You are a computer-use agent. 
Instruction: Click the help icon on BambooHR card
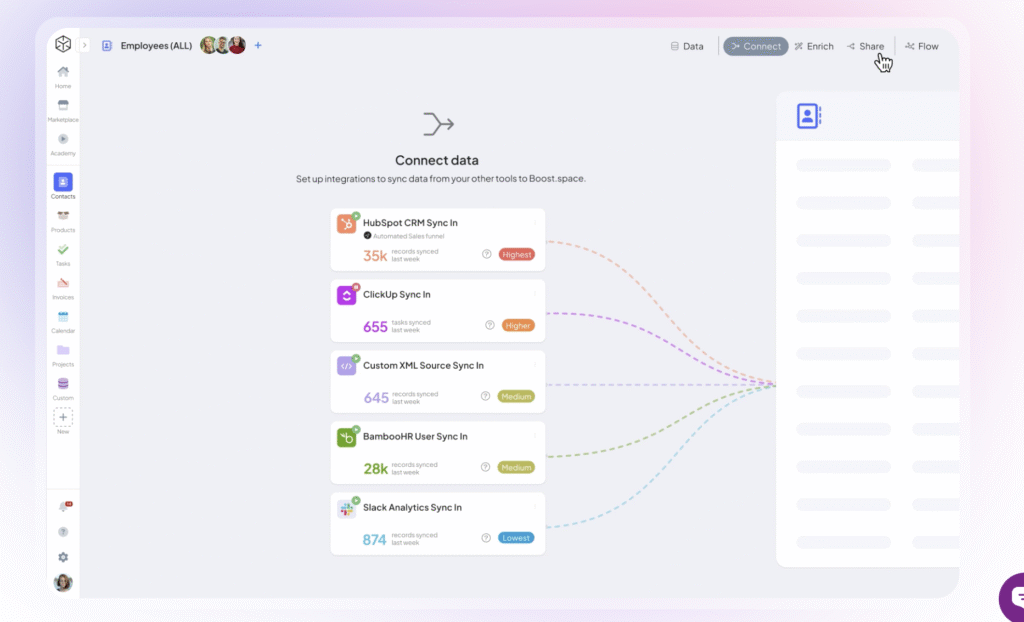[x=486, y=467]
